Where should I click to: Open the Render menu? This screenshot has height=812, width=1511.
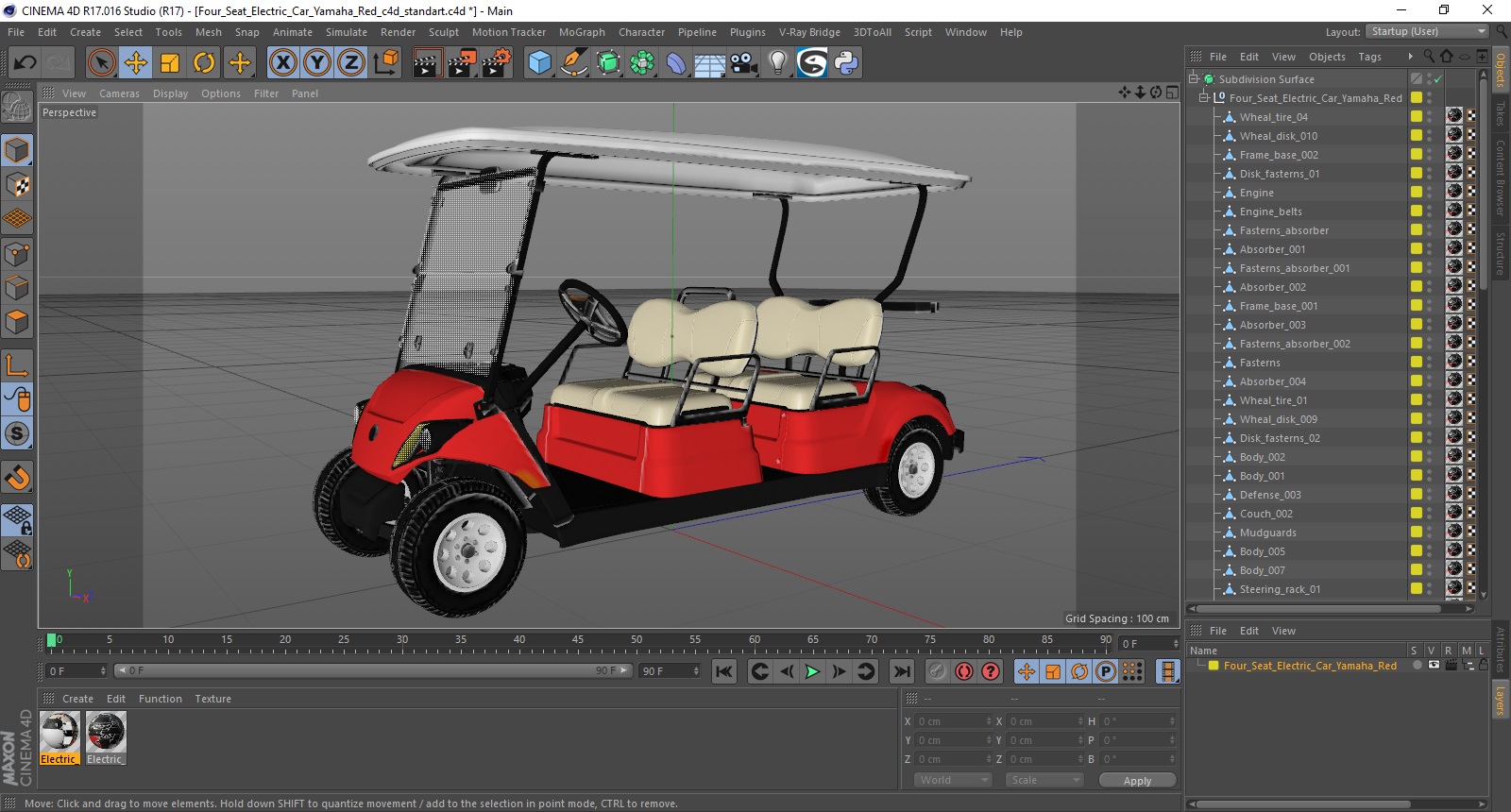click(398, 32)
